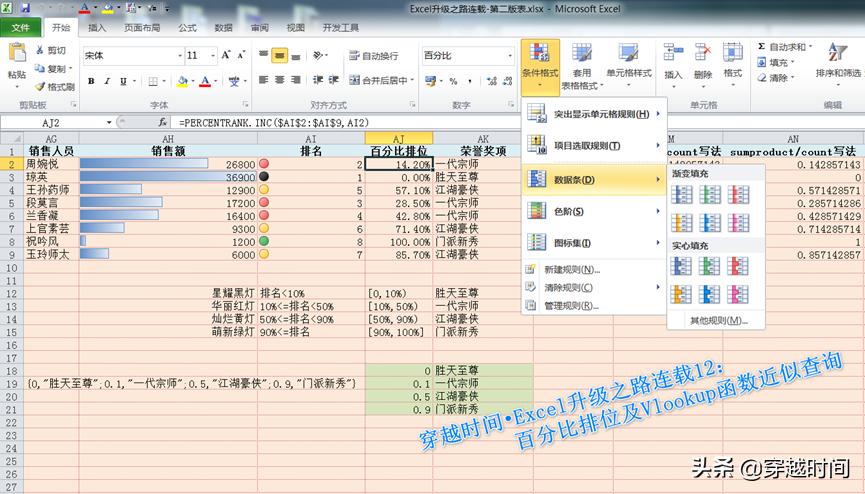The height and width of the screenshot is (494, 865).
Task: Click the increase indent icon
Action: (x=334, y=80)
